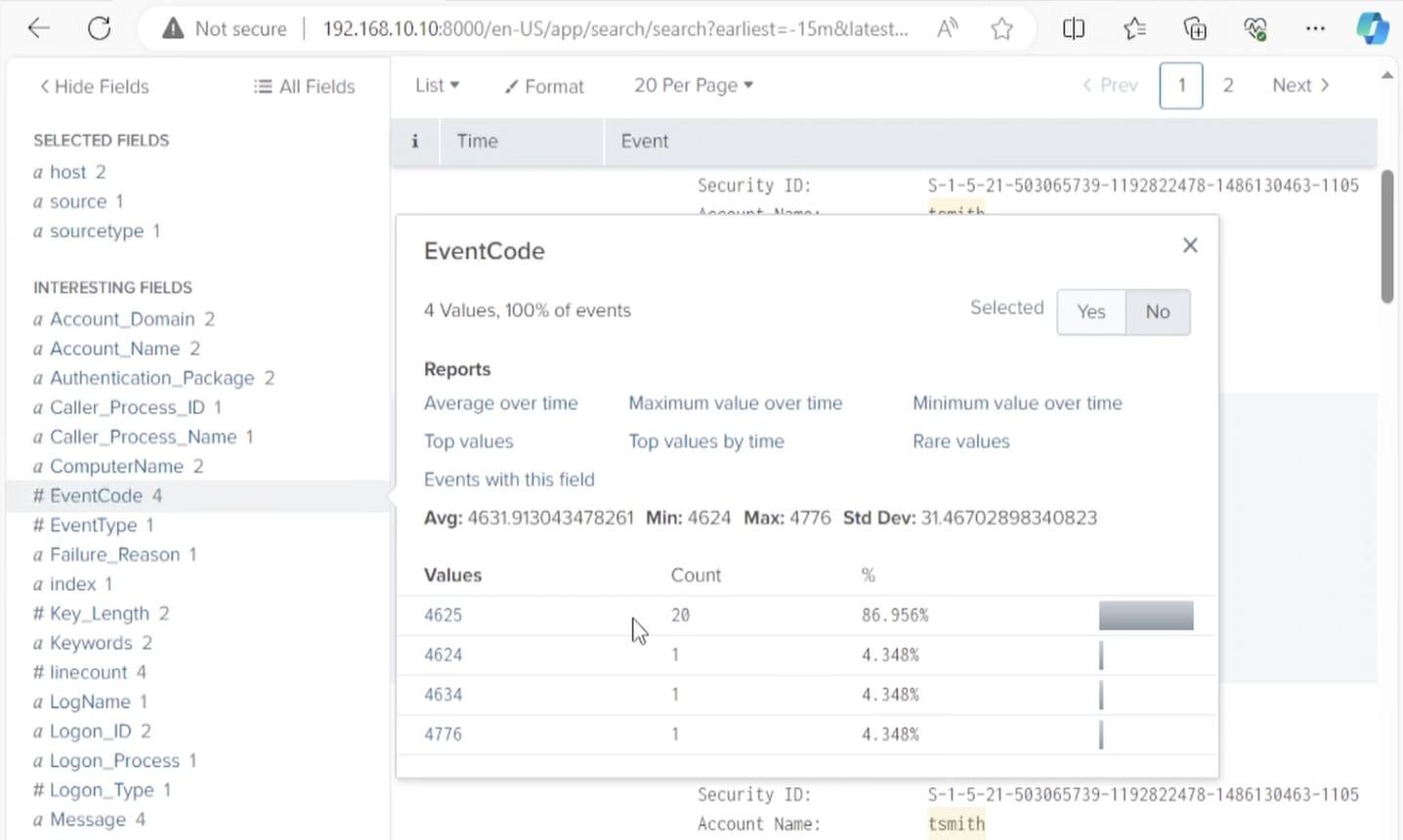
Task: Open the List view dropdown
Action: 437,86
